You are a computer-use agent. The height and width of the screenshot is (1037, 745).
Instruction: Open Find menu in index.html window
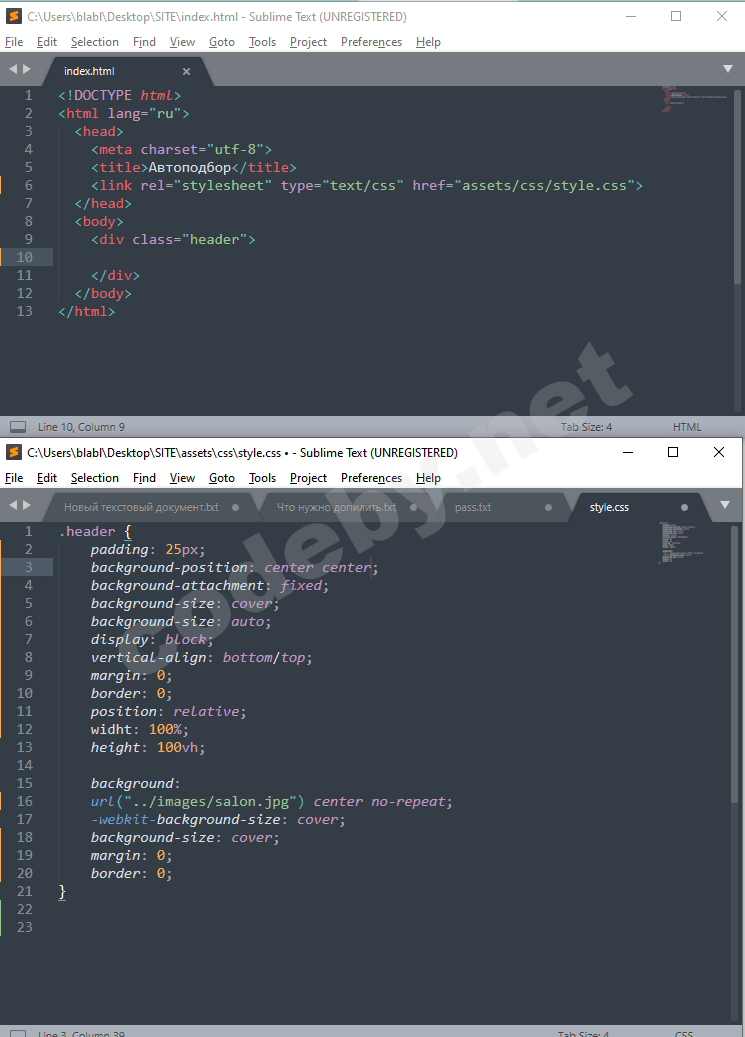point(144,42)
